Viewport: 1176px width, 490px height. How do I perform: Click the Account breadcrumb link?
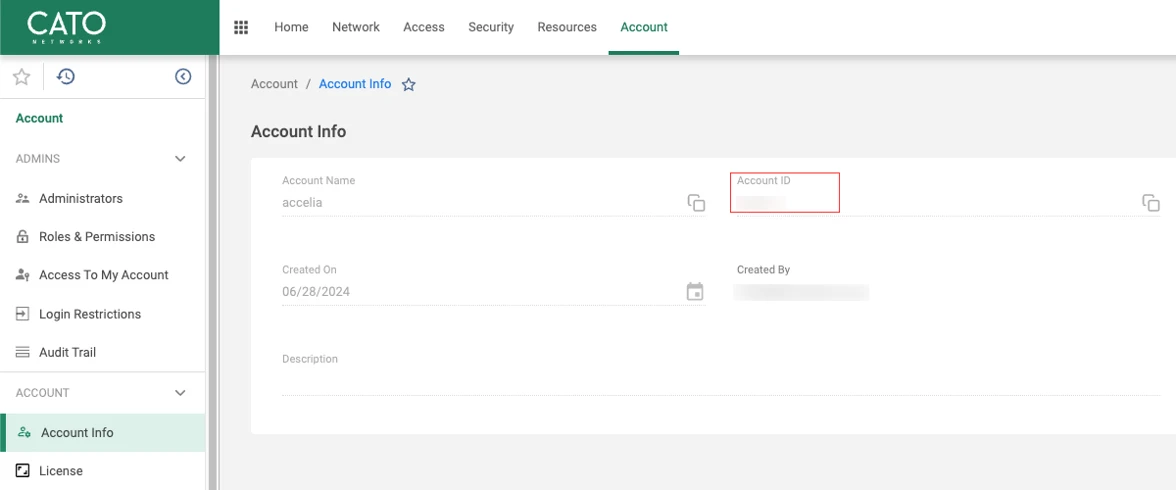[x=274, y=84]
